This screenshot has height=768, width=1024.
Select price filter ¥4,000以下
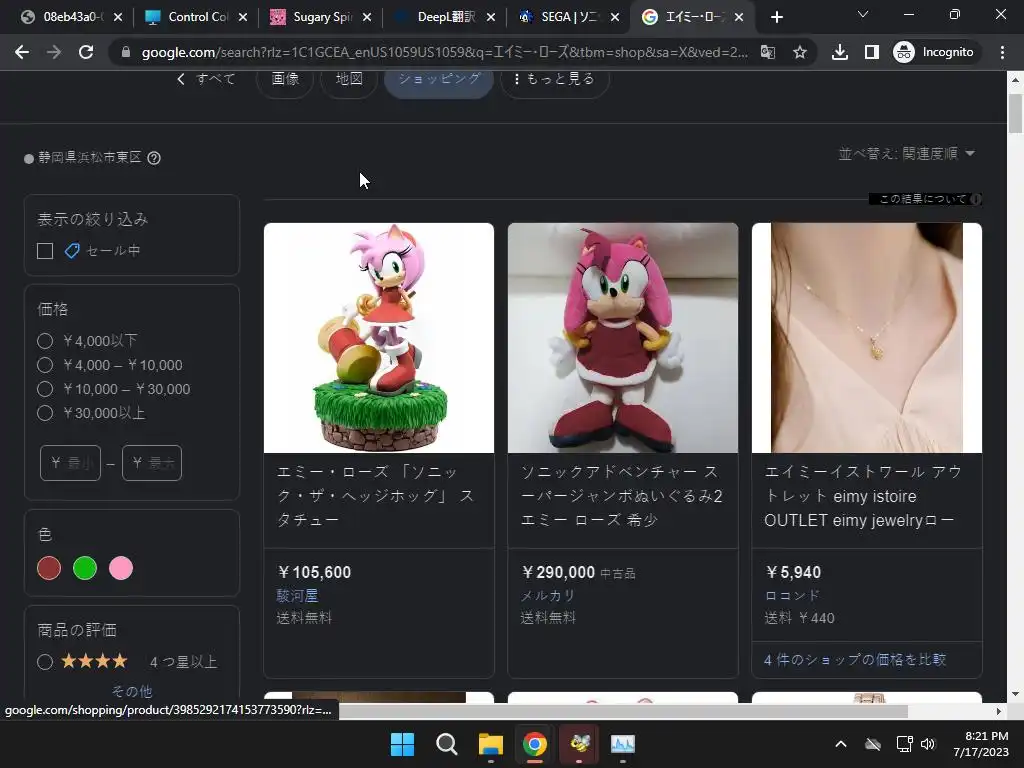coord(45,341)
